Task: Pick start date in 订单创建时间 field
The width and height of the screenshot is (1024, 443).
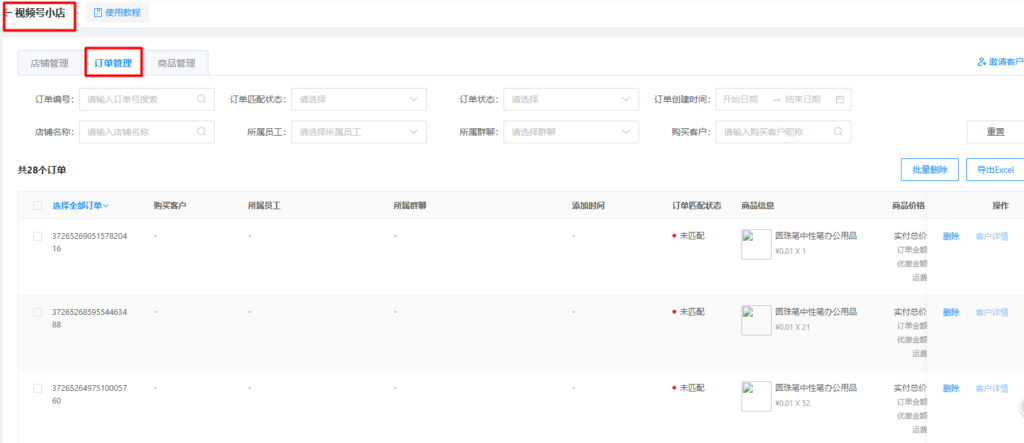Action: point(741,99)
